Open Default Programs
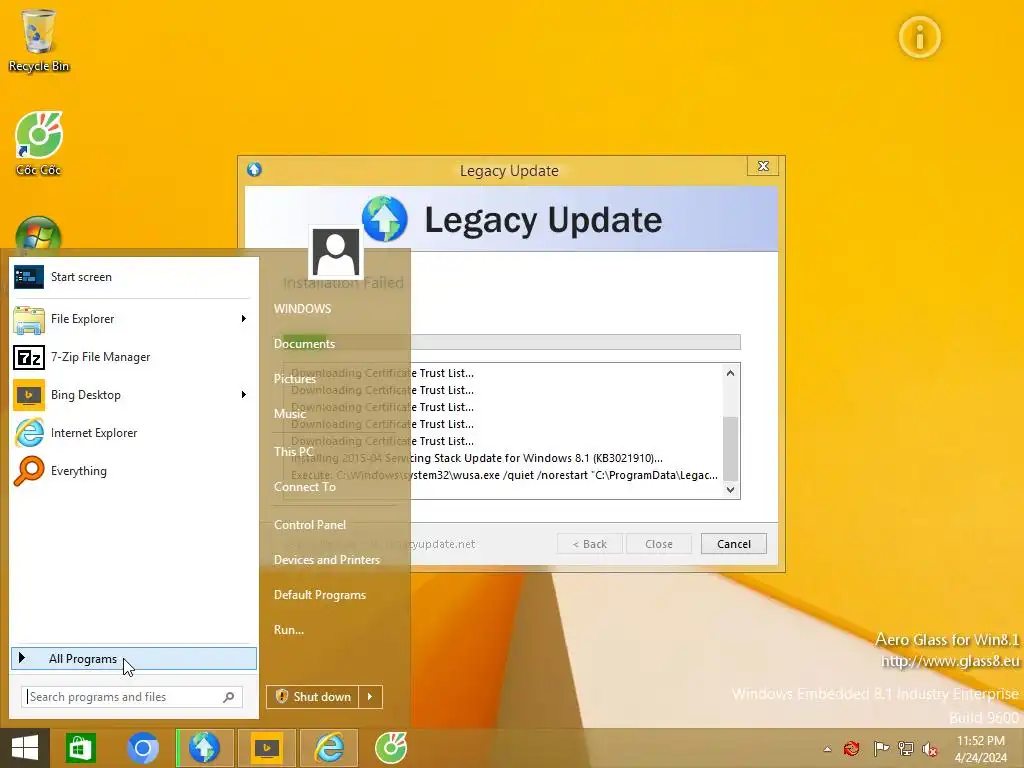The image size is (1024, 768). [x=320, y=596]
